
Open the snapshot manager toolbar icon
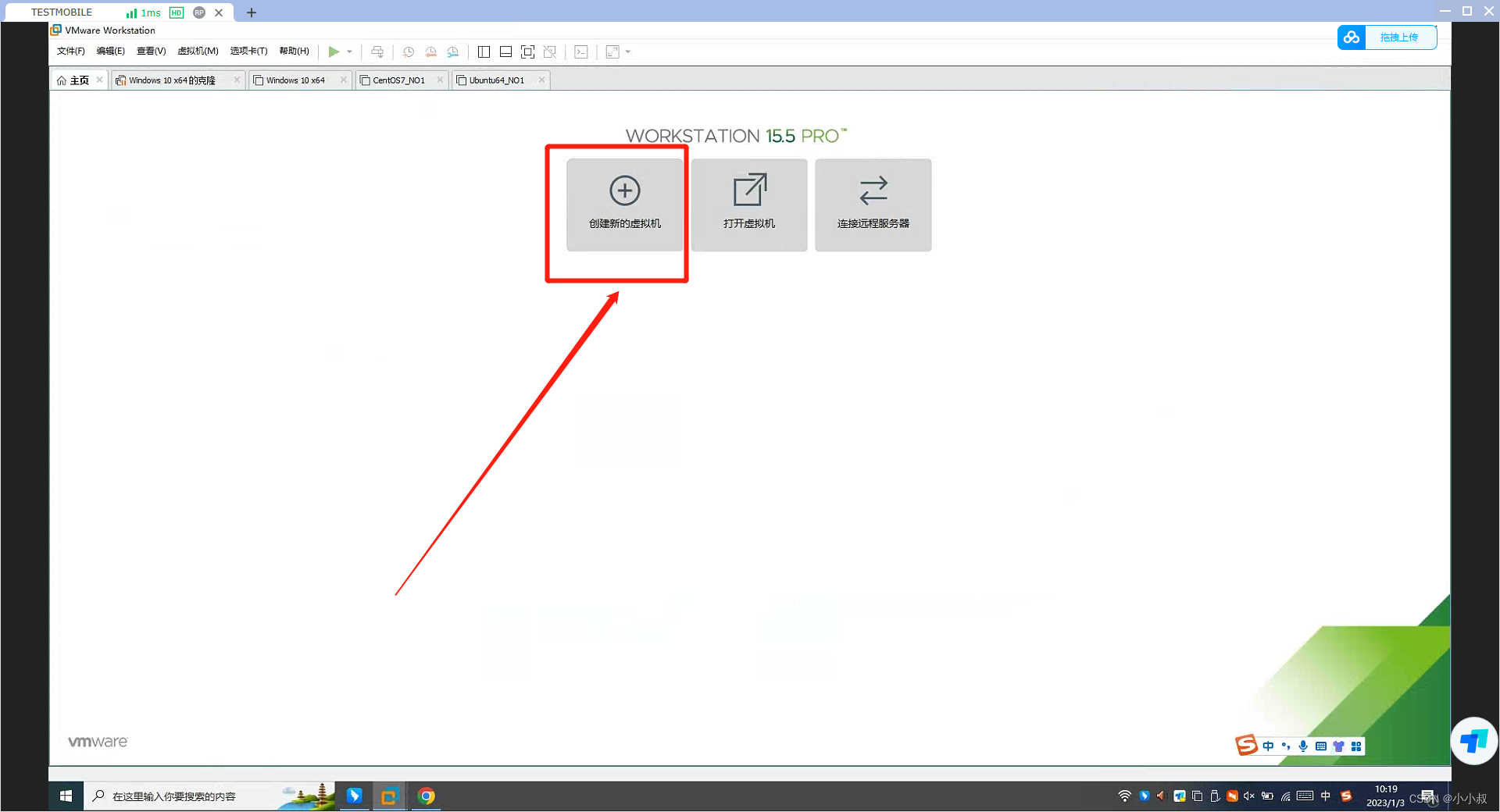(x=453, y=52)
